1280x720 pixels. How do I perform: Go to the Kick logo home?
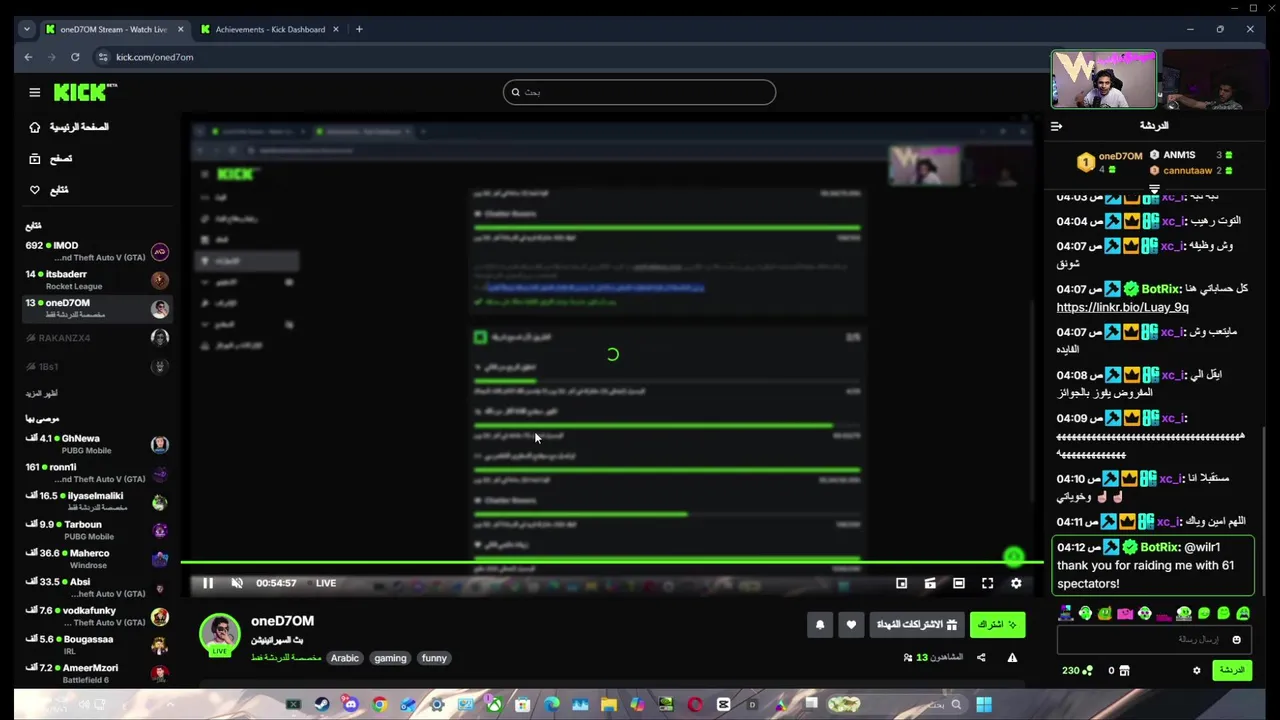tap(85, 92)
